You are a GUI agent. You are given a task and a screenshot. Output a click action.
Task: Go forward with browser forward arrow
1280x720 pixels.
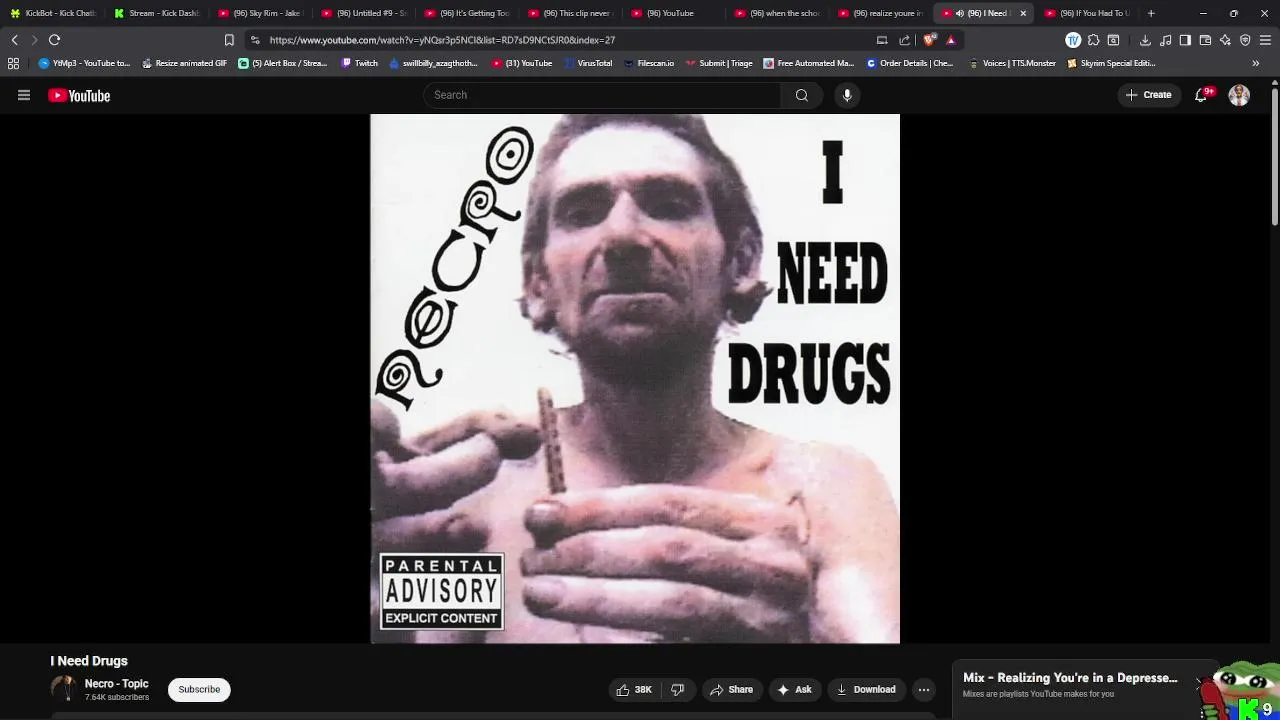point(34,40)
